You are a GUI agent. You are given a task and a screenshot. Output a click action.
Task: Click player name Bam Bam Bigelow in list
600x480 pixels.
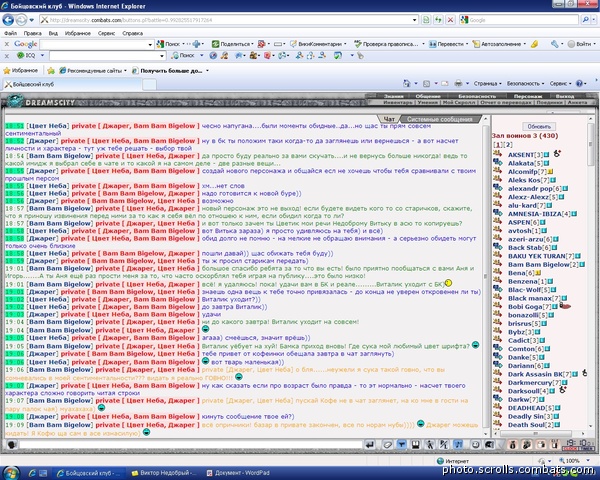click(539, 264)
